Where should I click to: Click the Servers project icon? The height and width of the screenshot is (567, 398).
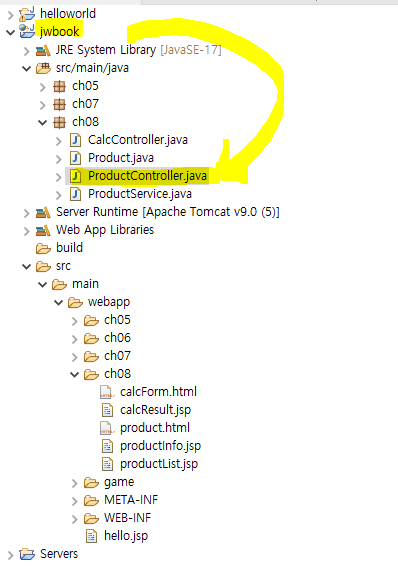click(27, 554)
